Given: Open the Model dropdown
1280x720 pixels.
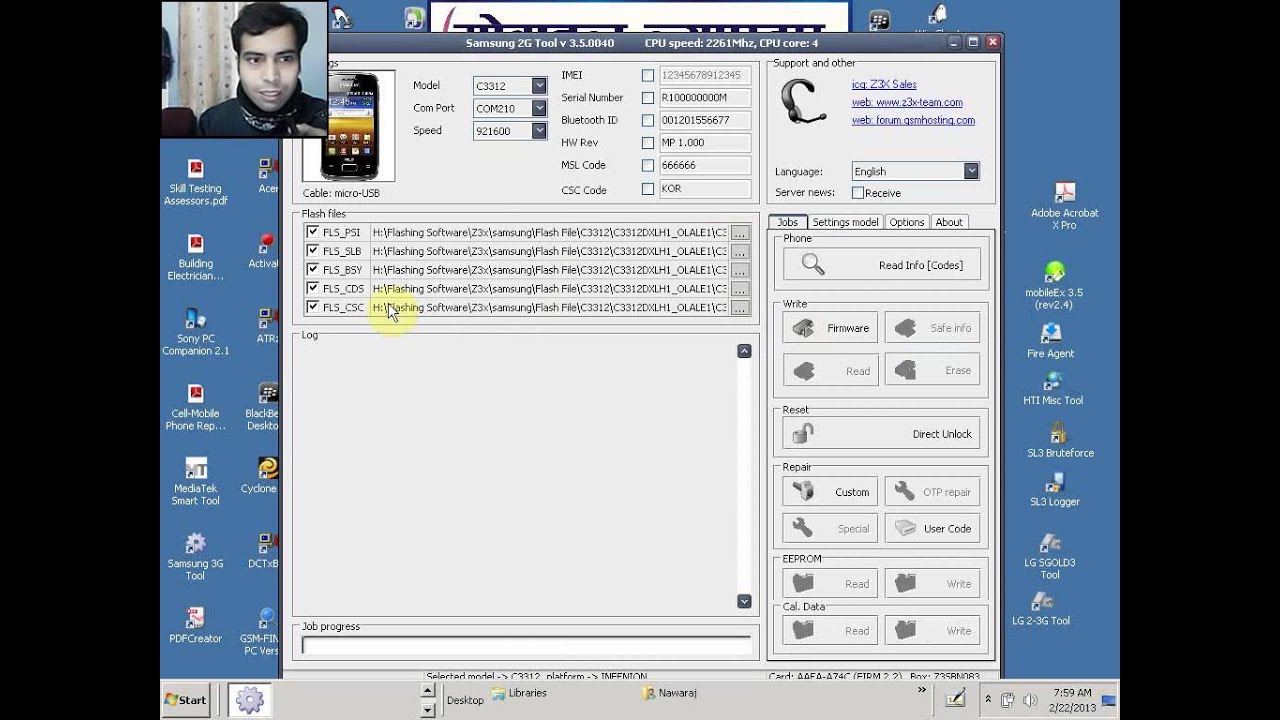Looking at the screenshot, I should (539, 86).
